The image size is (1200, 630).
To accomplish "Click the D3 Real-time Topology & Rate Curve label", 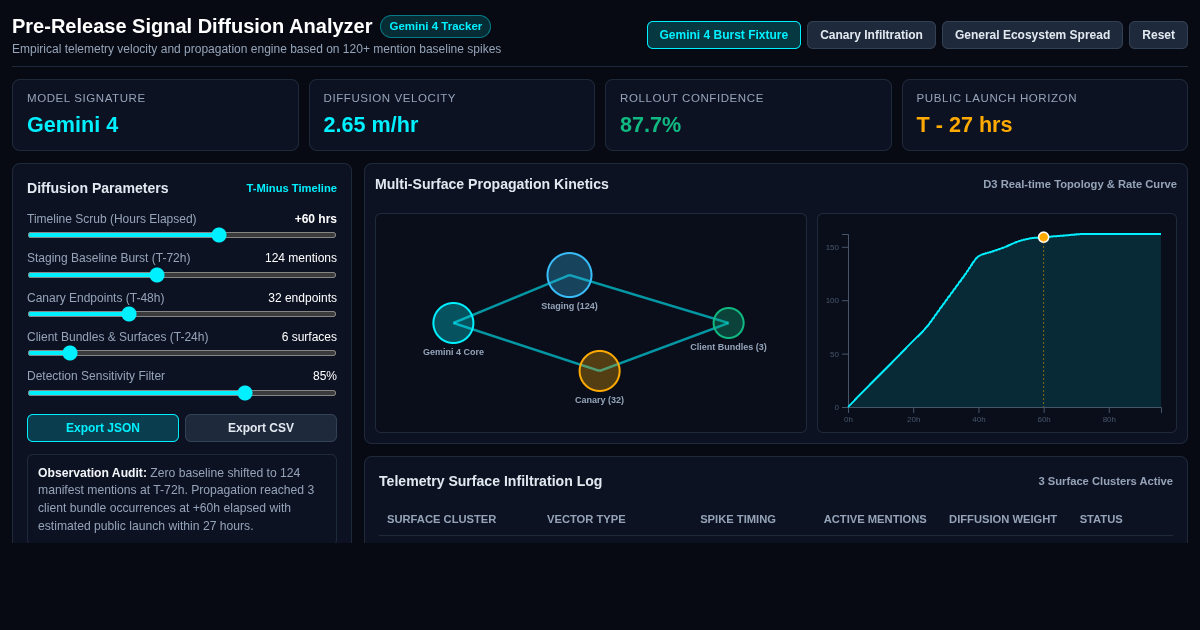I will 1080,184.
